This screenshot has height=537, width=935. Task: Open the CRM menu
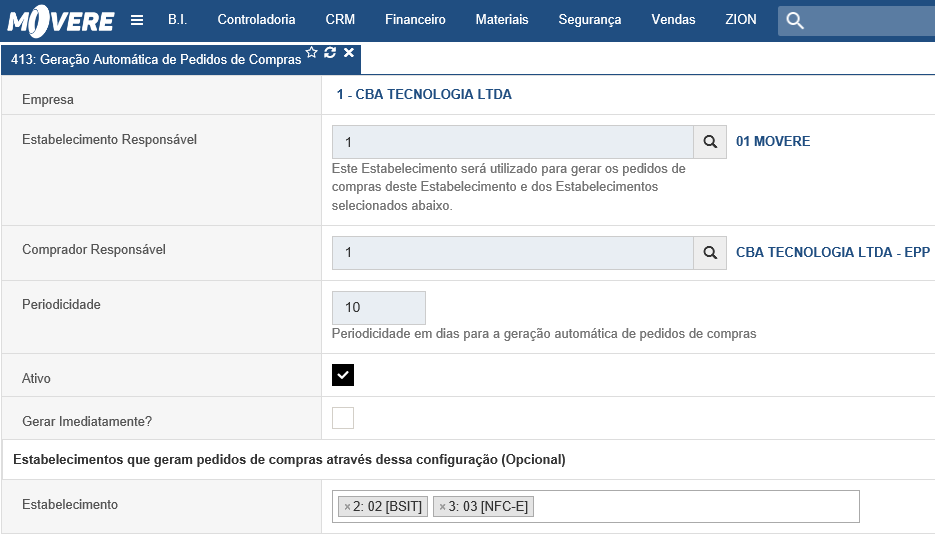pos(340,20)
